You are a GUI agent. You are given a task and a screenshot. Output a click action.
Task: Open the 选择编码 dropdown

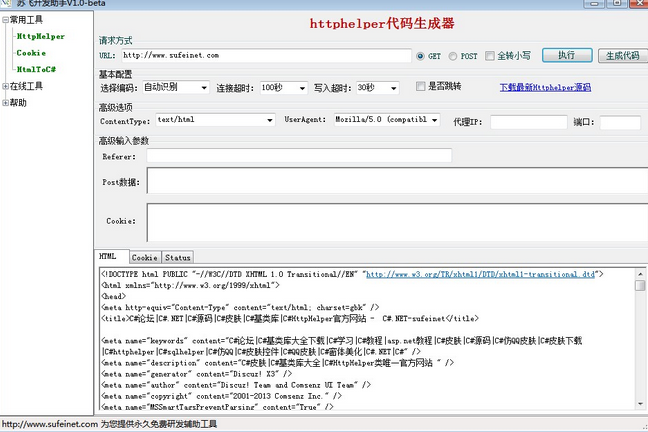176,88
